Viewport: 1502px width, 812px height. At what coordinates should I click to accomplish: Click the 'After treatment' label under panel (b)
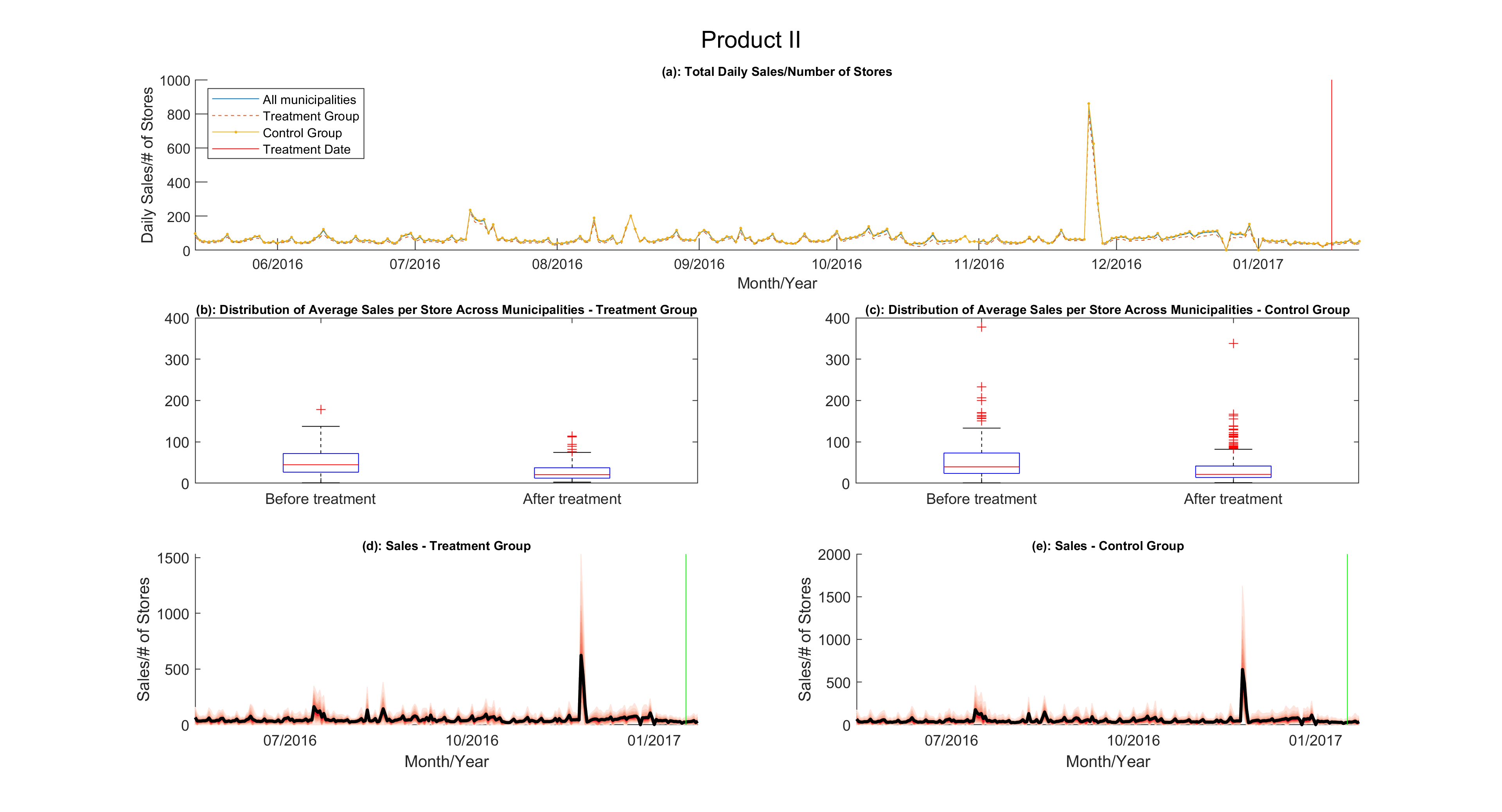(x=572, y=499)
